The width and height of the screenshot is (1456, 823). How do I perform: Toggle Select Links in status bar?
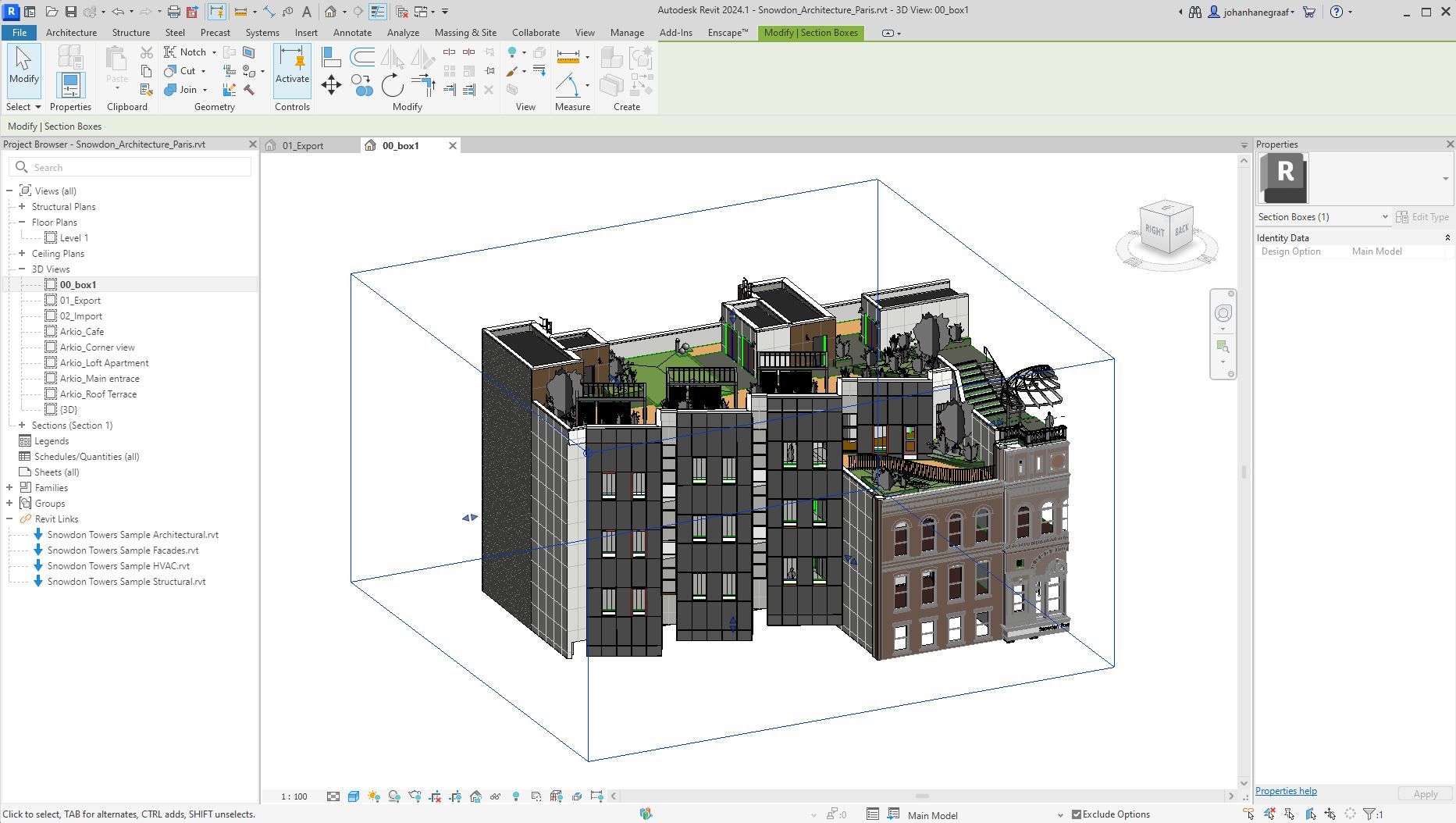click(x=1248, y=814)
